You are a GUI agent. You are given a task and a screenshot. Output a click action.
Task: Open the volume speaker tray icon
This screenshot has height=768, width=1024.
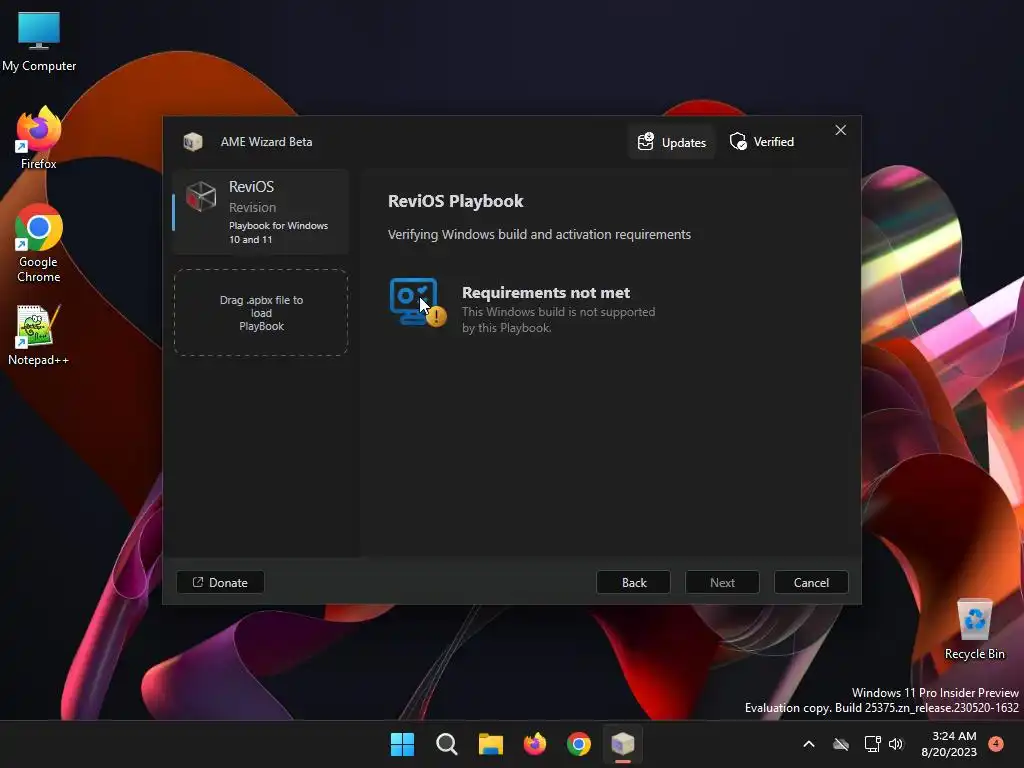pos(896,744)
